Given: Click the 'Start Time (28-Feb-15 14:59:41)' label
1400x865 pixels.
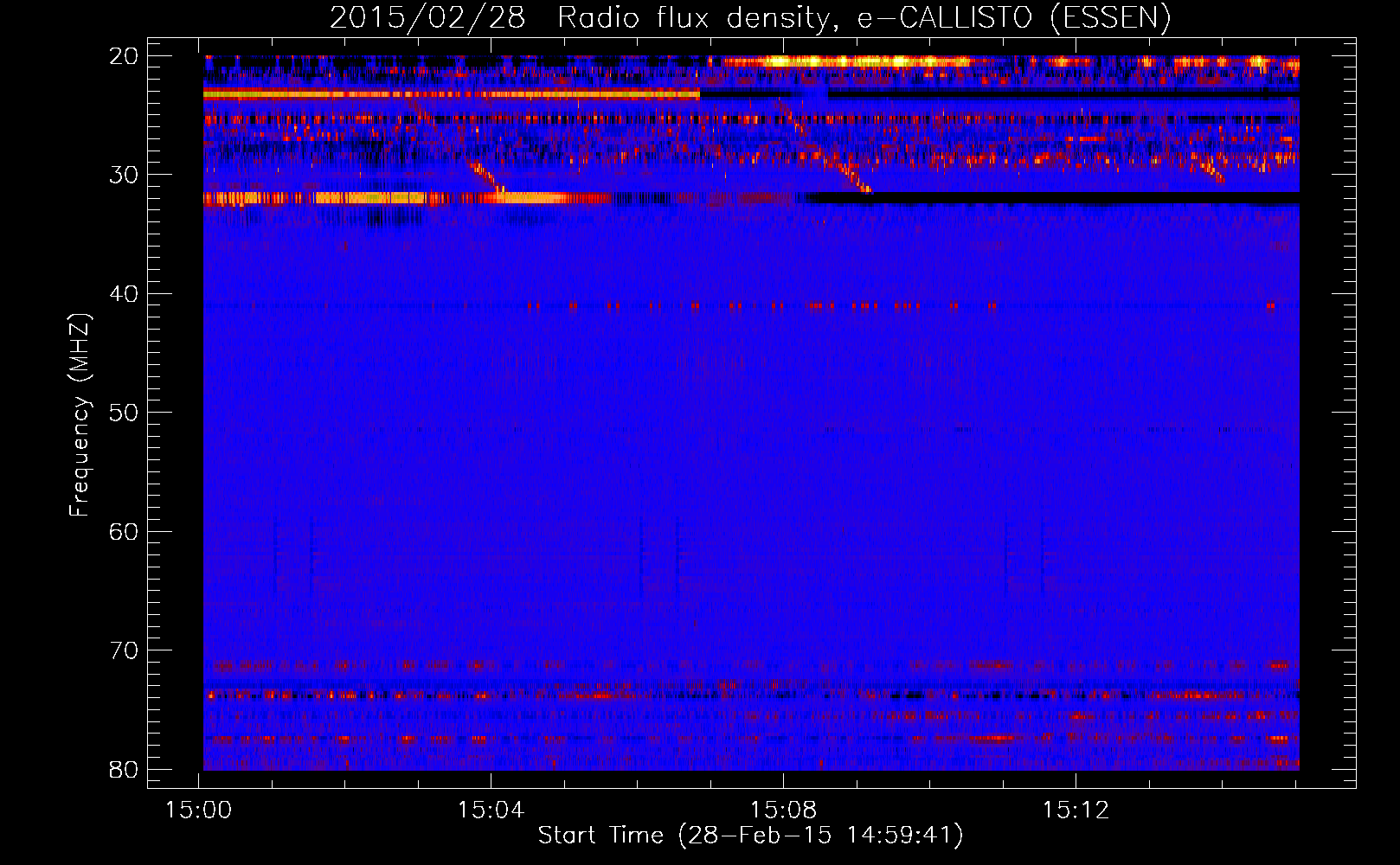Looking at the screenshot, I should pyautogui.click(x=750, y=836).
